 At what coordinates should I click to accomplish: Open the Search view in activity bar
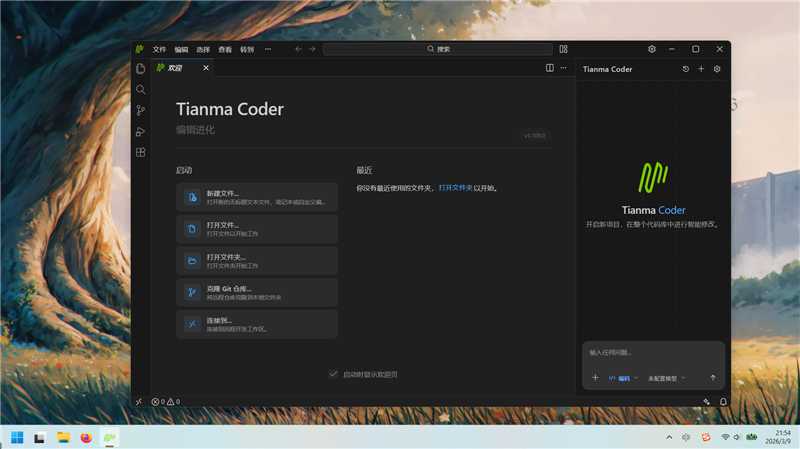click(141, 90)
